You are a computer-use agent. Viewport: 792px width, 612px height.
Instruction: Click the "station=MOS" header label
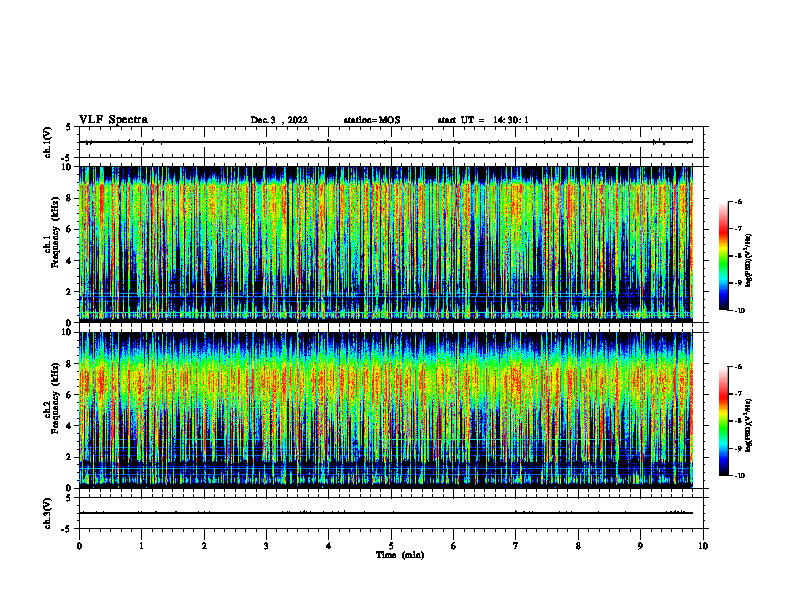pyautogui.click(x=372, y=120)
